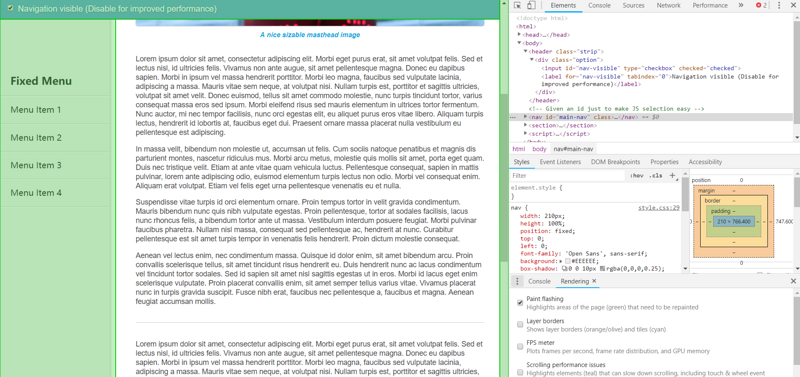Open the Properties sidebar tab

pos(664,162)
